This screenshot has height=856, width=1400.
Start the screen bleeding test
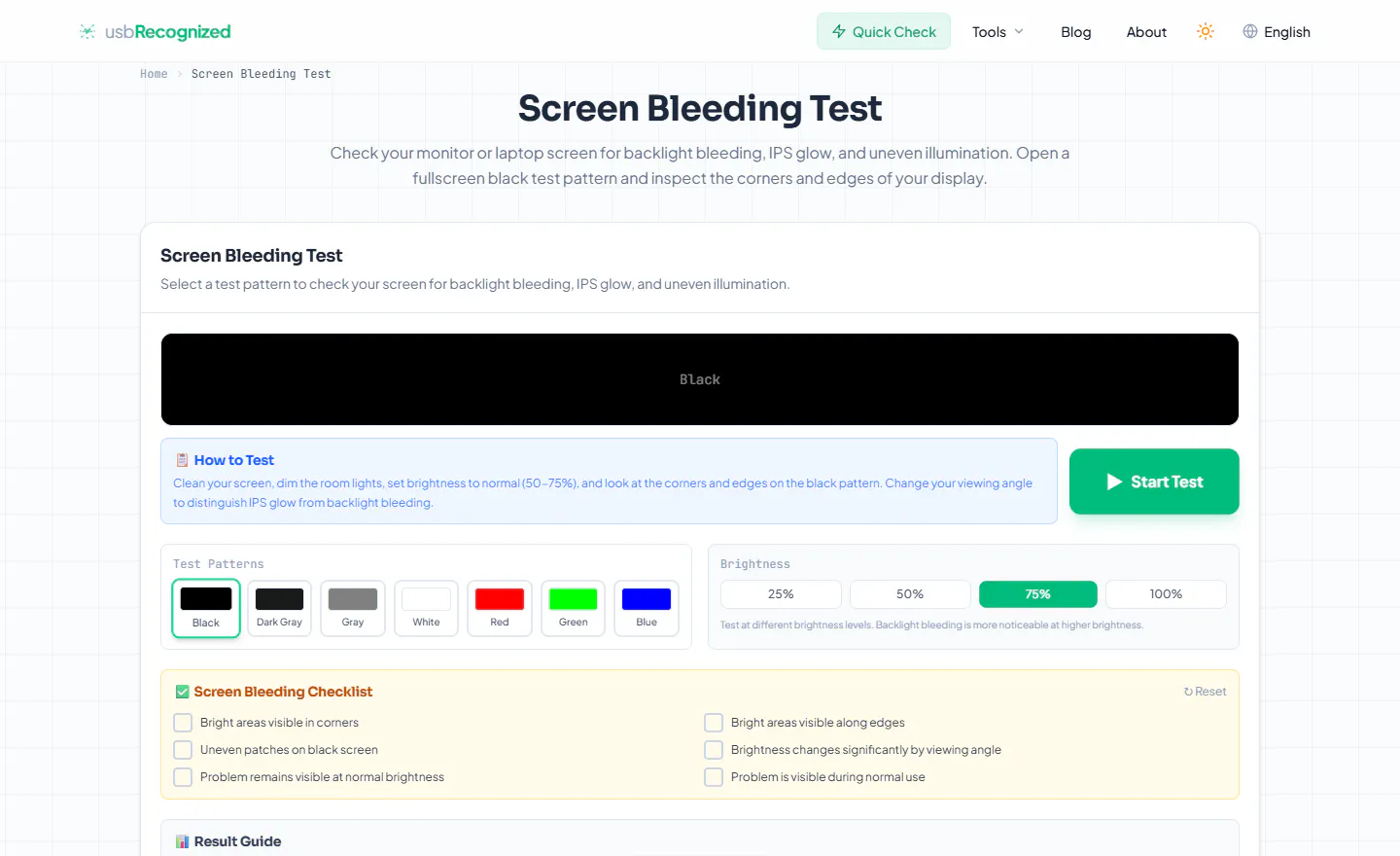1154,481
